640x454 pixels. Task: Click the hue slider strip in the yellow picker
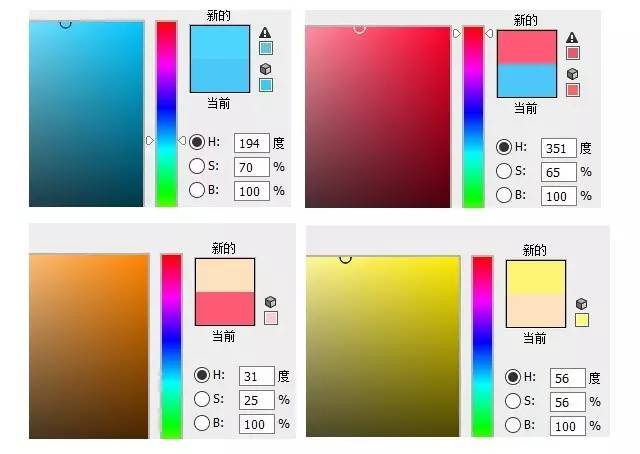[482, 346]
